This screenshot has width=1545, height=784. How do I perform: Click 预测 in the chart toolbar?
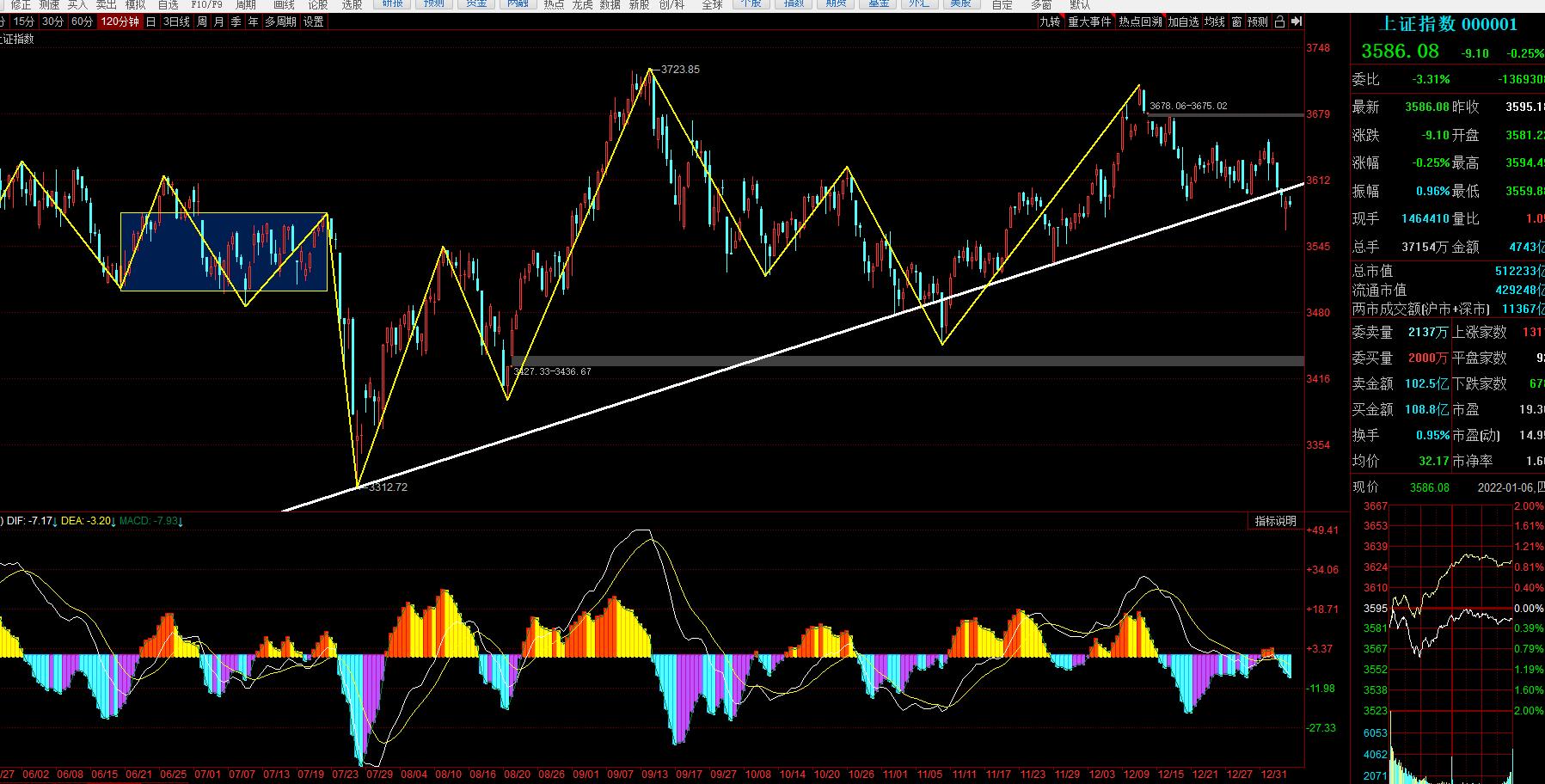tap(1258, 21)
